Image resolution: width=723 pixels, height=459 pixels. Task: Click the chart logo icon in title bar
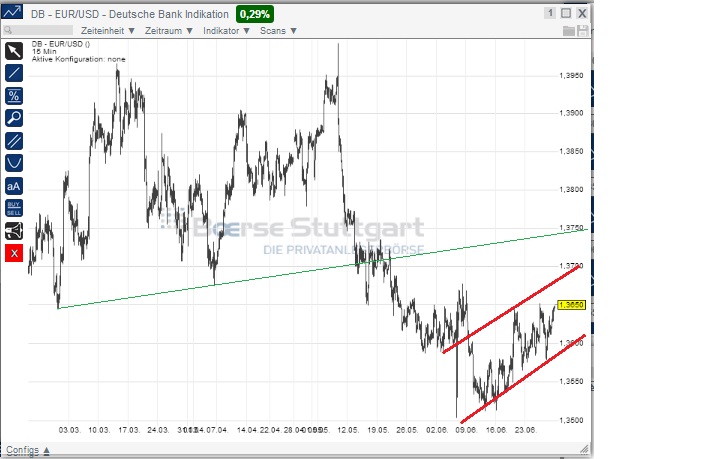coord(12,12)
